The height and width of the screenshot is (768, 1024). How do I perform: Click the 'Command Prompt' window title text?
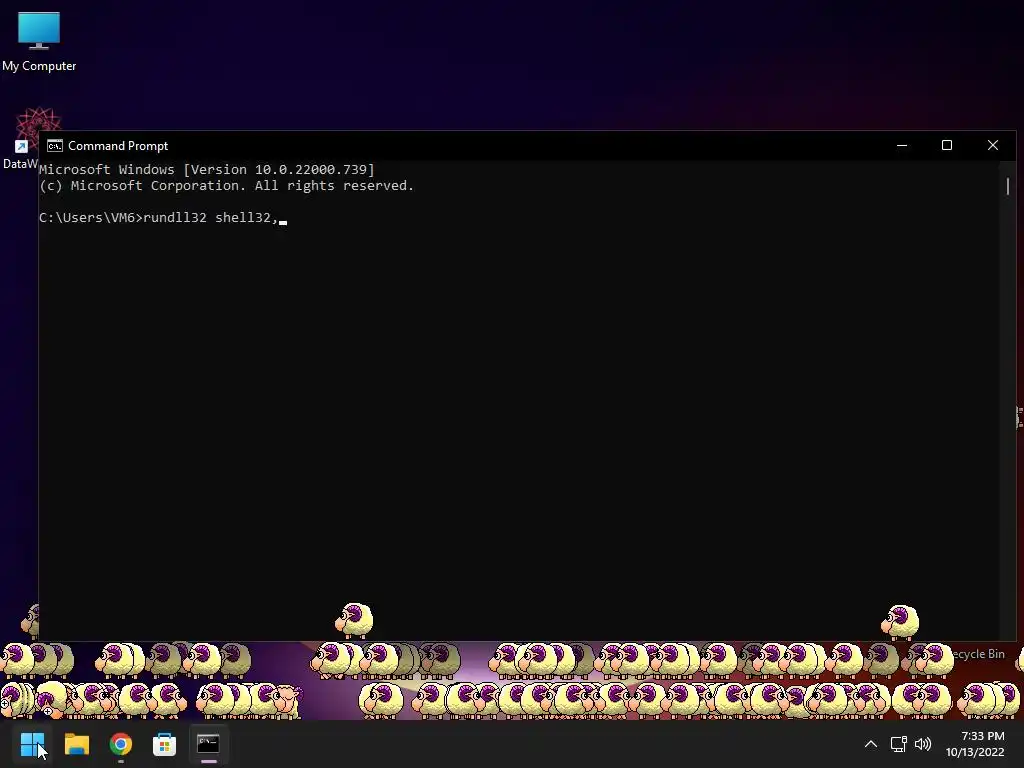pyautogui.click(x=118, y=146)
